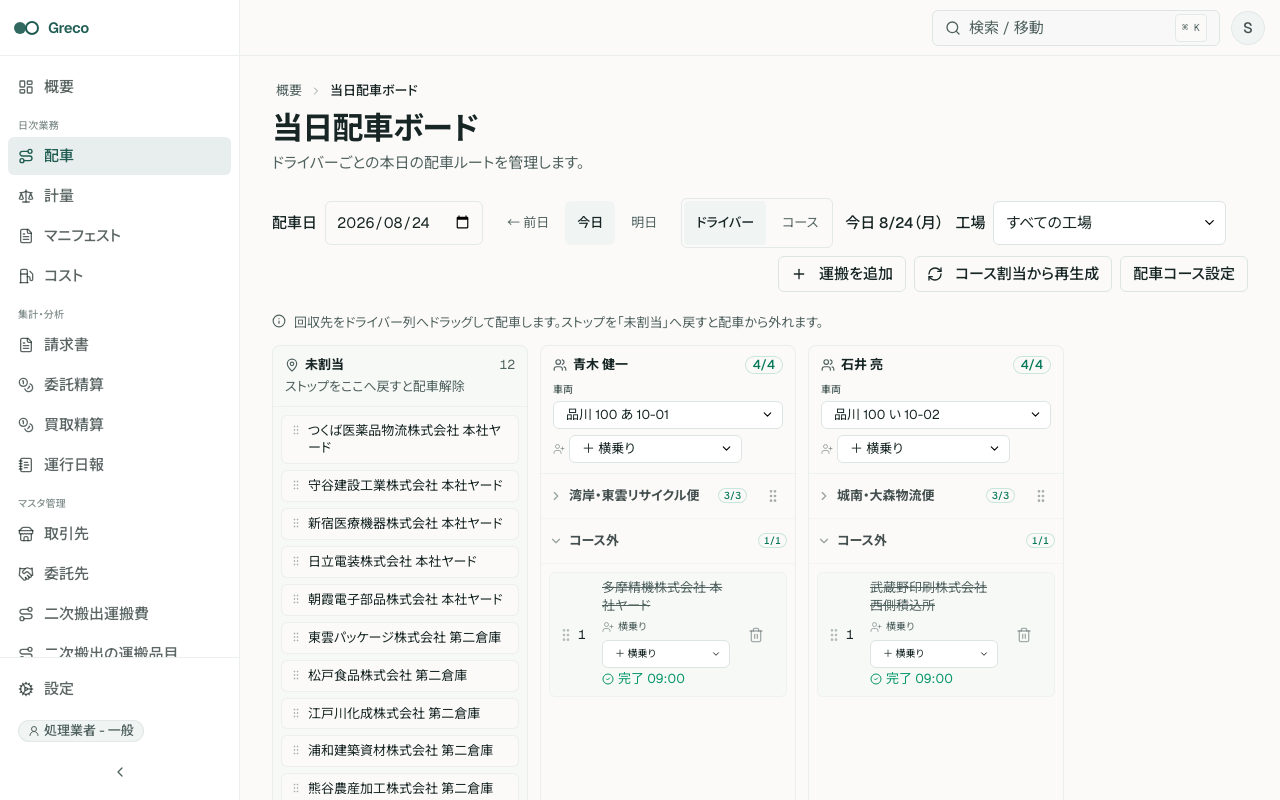Viewport: 1280px width, 800px height.
Task: Click the drag handle of 朝霞電子部品株式会社
Action: point(296,599)
